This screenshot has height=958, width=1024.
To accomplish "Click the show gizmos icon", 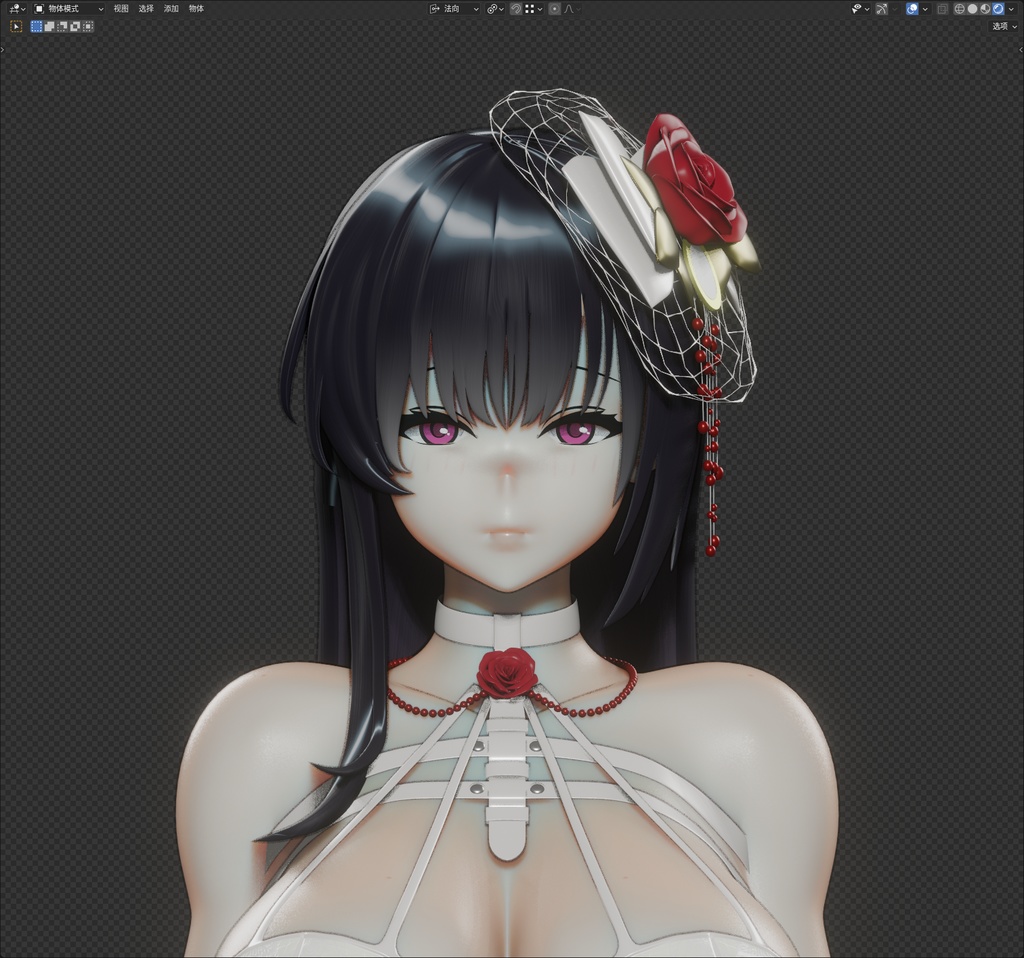I will pos(857,8).
